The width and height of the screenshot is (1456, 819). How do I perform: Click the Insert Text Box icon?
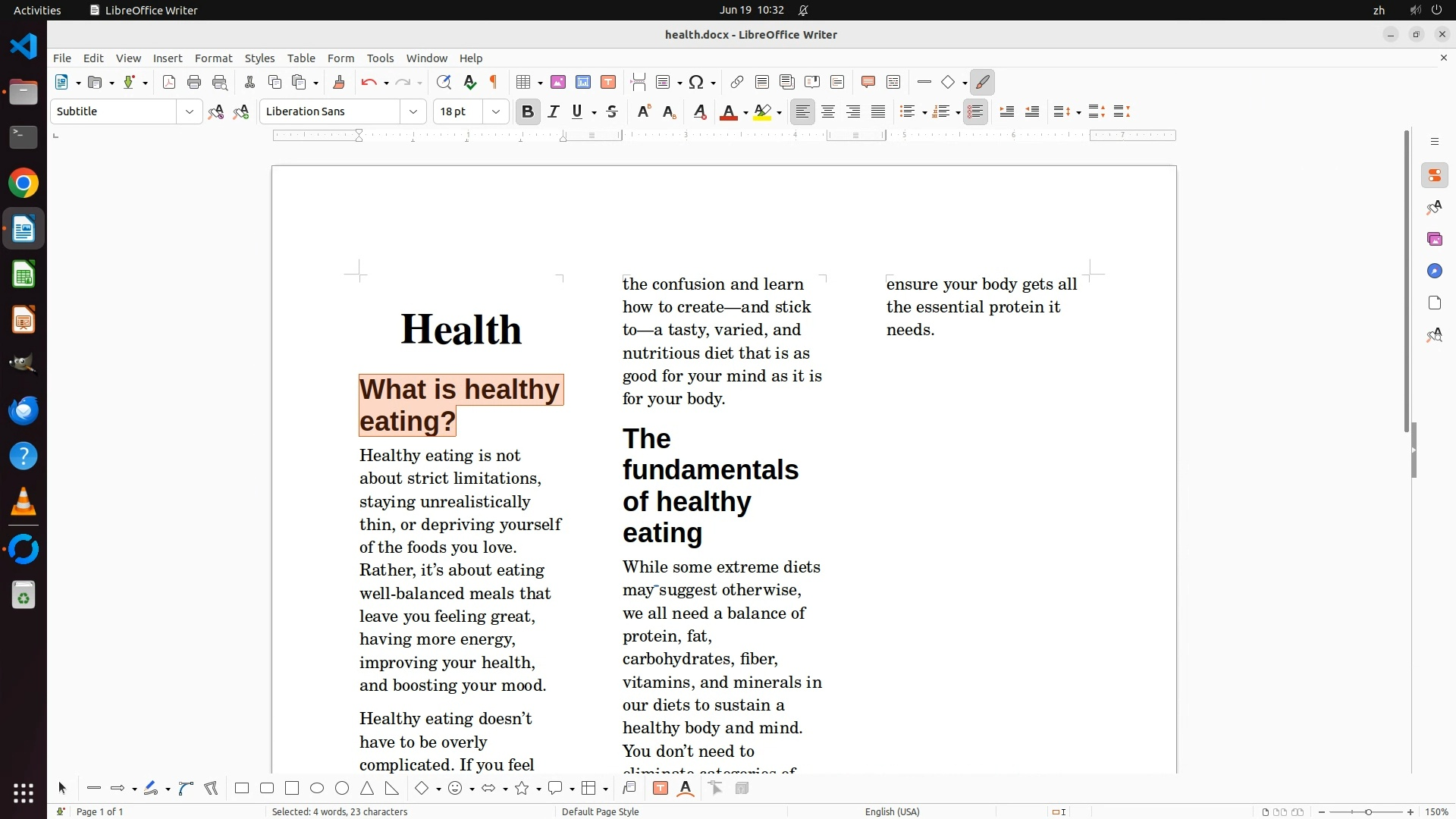608,83
